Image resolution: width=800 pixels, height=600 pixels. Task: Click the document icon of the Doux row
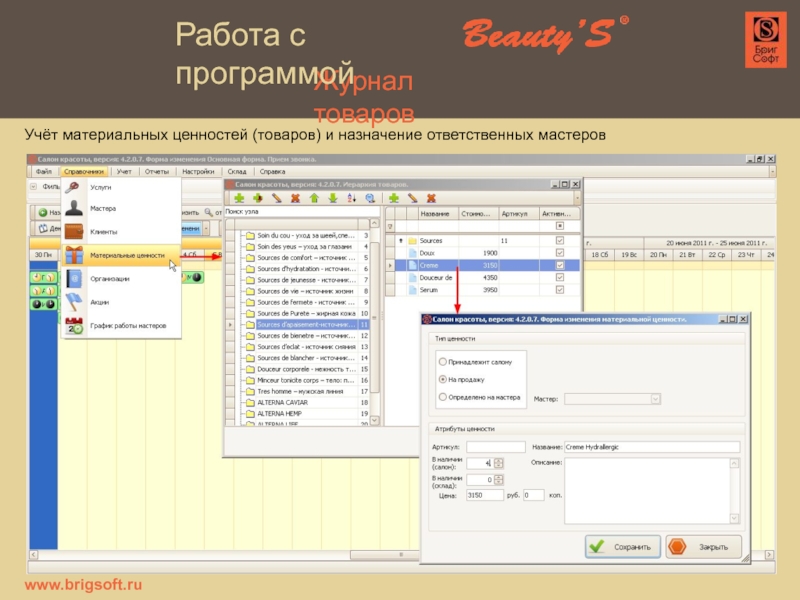(x=413, y=253)
